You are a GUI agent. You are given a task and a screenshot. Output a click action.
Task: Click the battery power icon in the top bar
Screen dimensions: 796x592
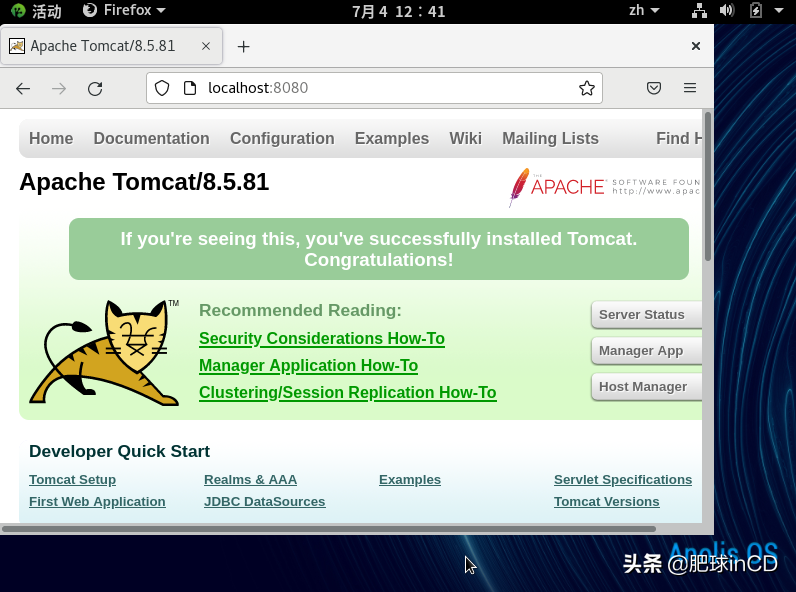[756, 11]
